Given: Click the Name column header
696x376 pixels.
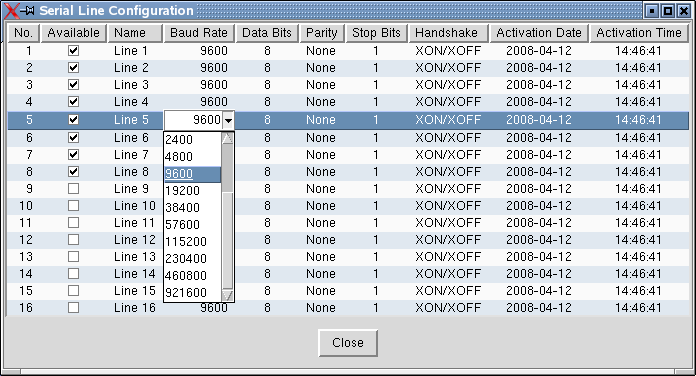Looking at the screenshot, I should pos(135,33).
